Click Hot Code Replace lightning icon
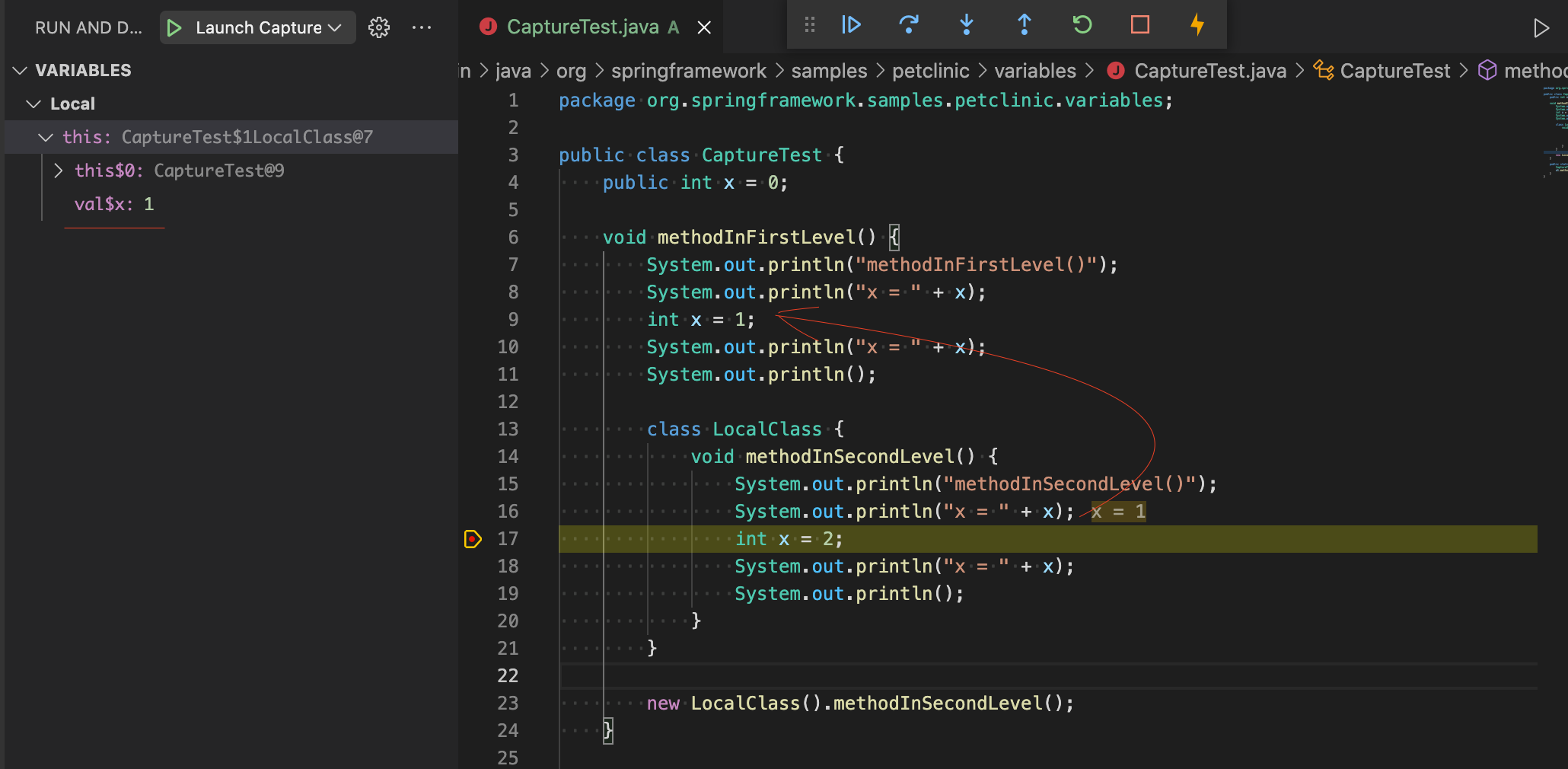 (x=1197, y=25)
